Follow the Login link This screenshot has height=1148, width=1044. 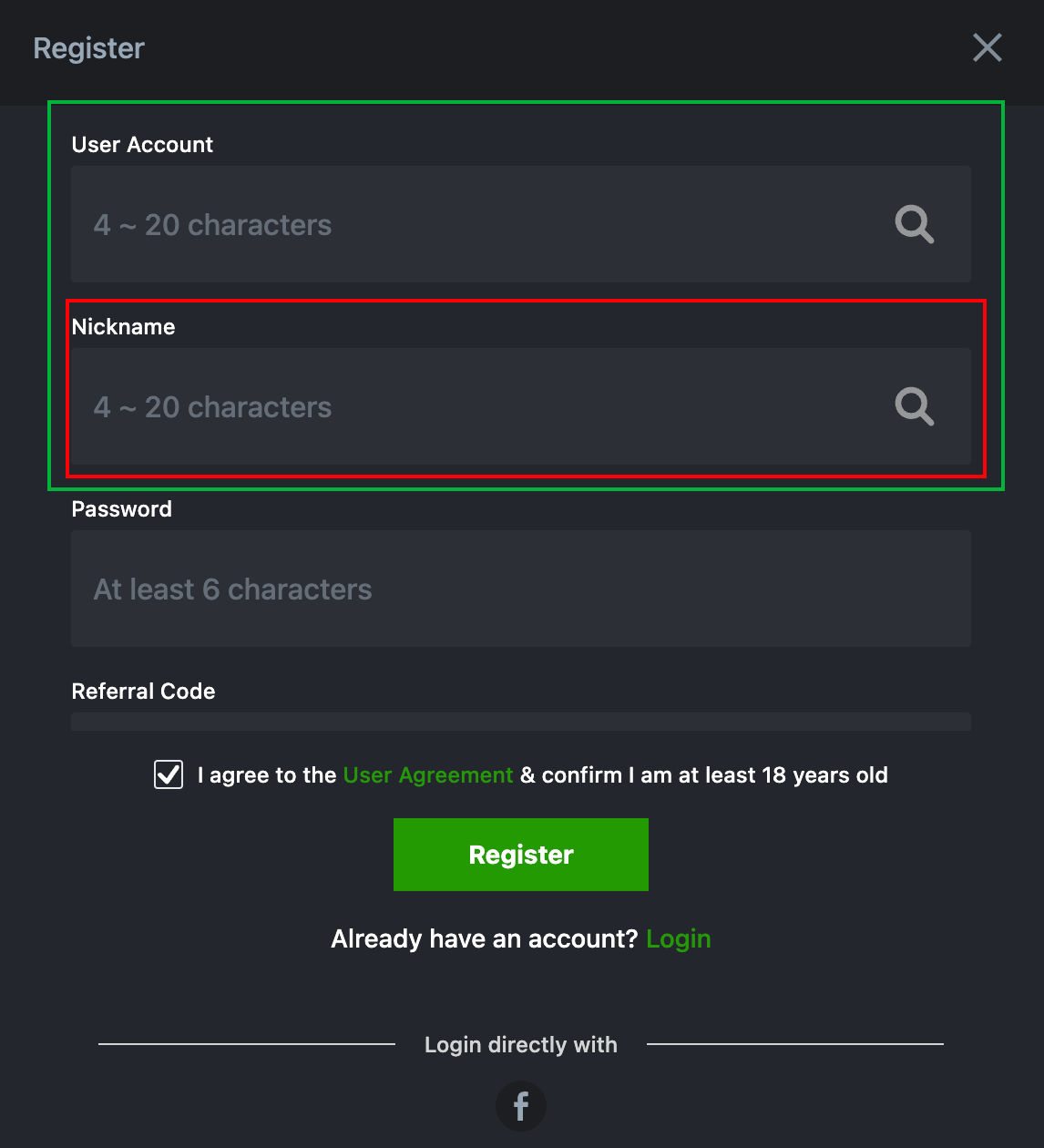pos(678,938)
